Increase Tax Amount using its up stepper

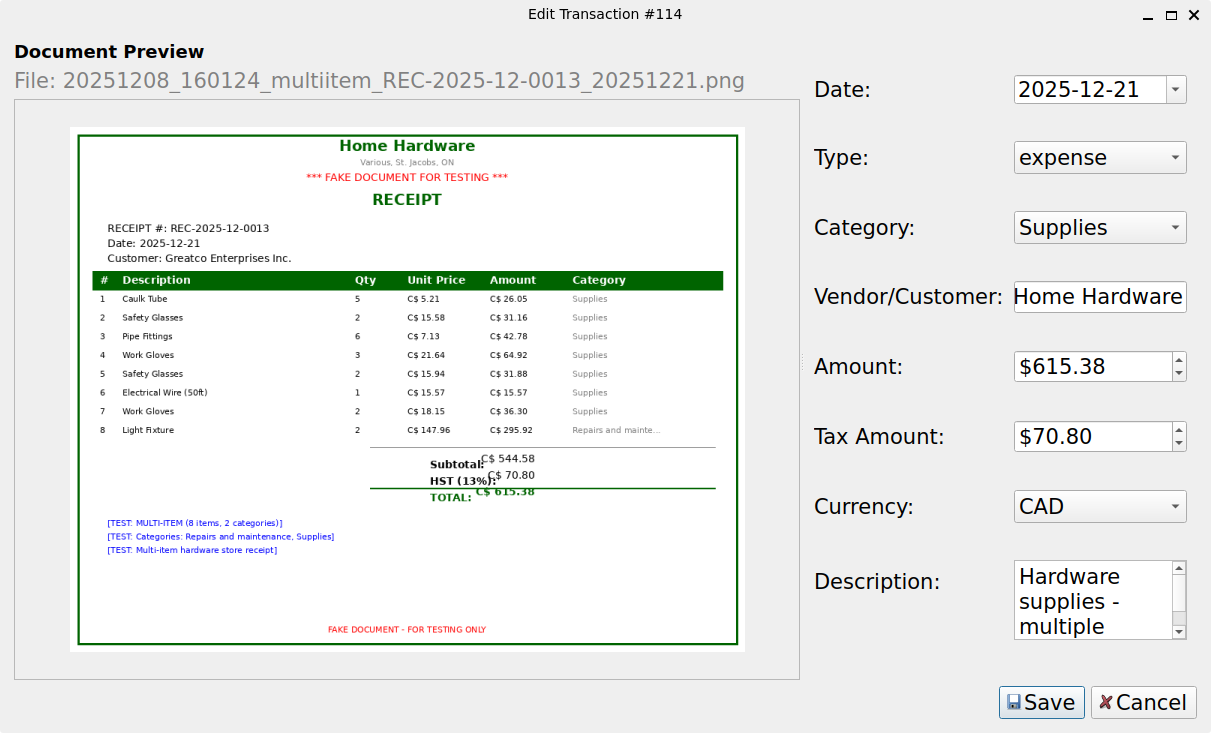tap(1179, 430)
